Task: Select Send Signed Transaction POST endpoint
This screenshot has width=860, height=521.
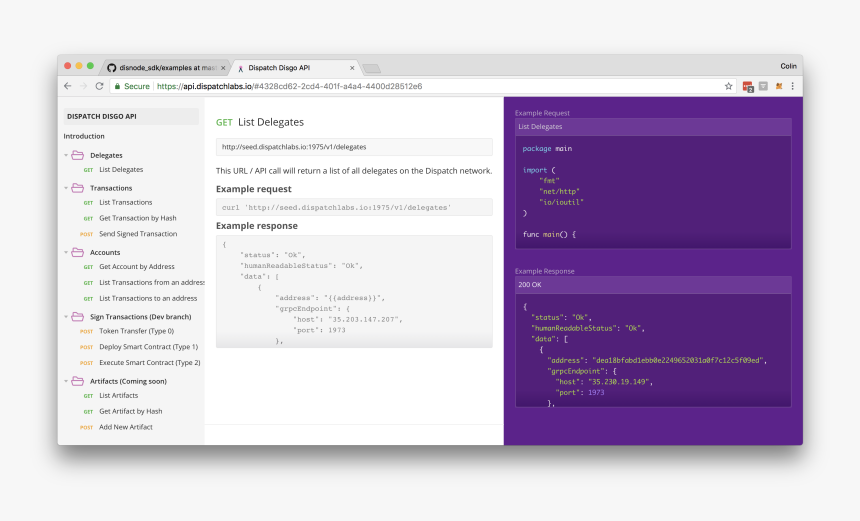Action: pyautogui.click(x=137, y=234)
